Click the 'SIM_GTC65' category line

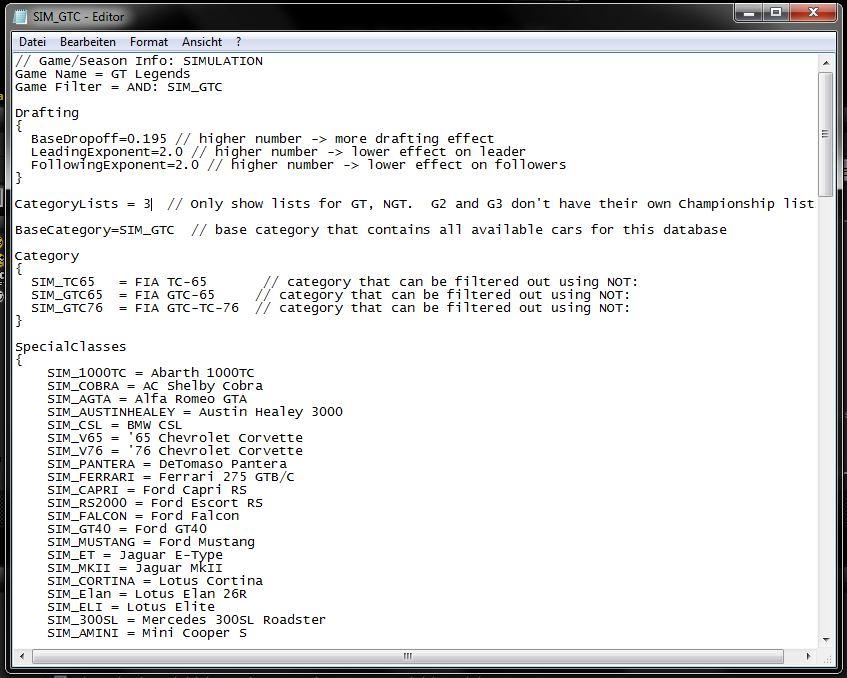[331, 294]
